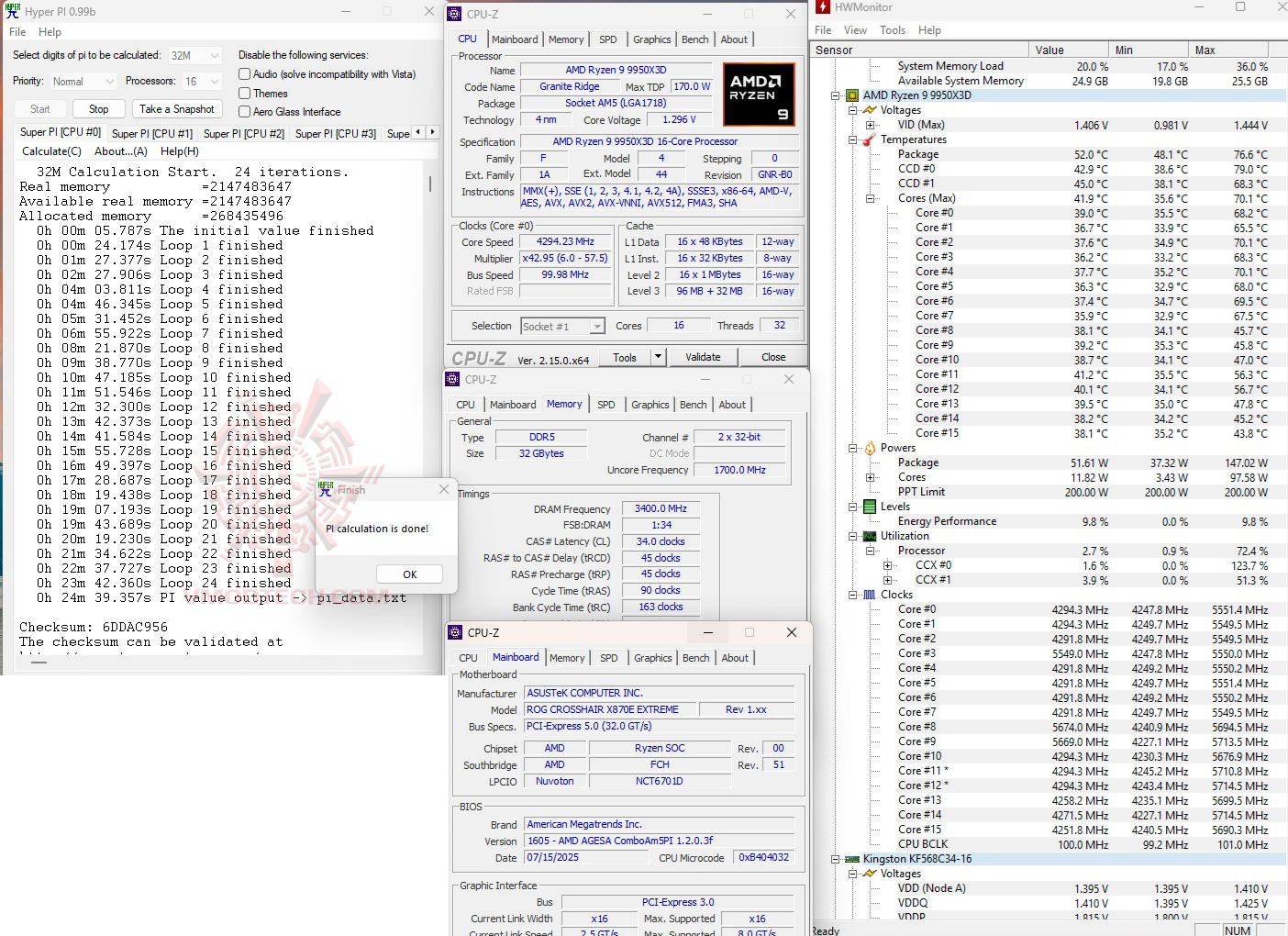Enable the Audio compatibility checkbox in Hyper PI

[244, 73]
